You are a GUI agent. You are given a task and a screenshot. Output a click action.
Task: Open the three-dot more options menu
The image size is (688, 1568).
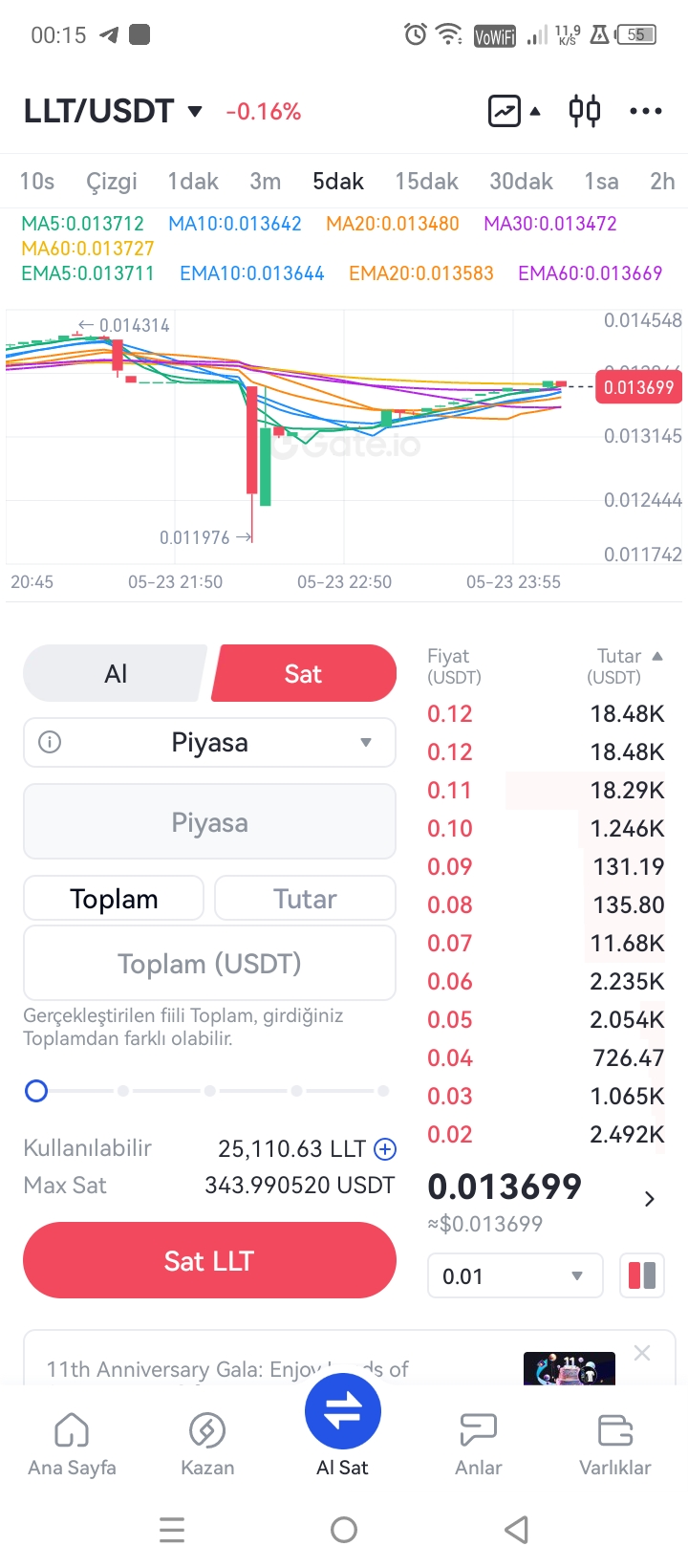click(646, 111)
